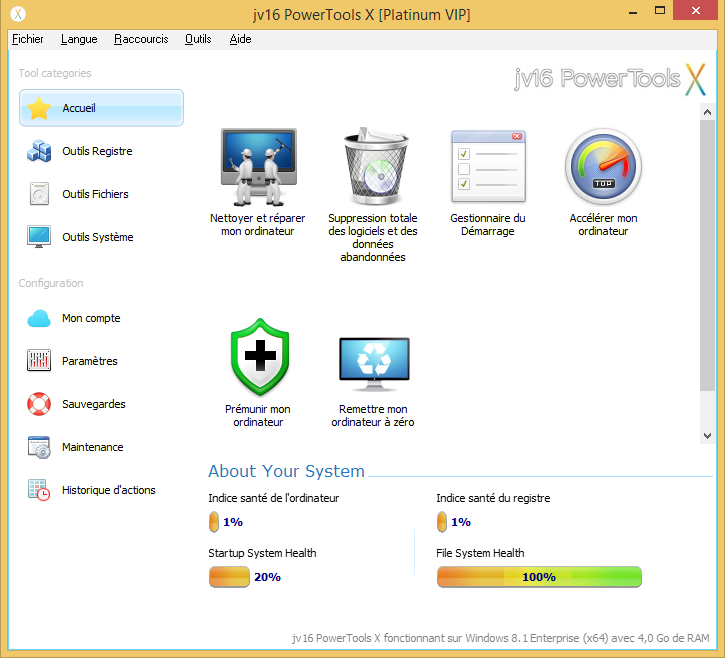Click the Tool categories heading
This screenshot has height=658, width=725.
click(55, 73)
